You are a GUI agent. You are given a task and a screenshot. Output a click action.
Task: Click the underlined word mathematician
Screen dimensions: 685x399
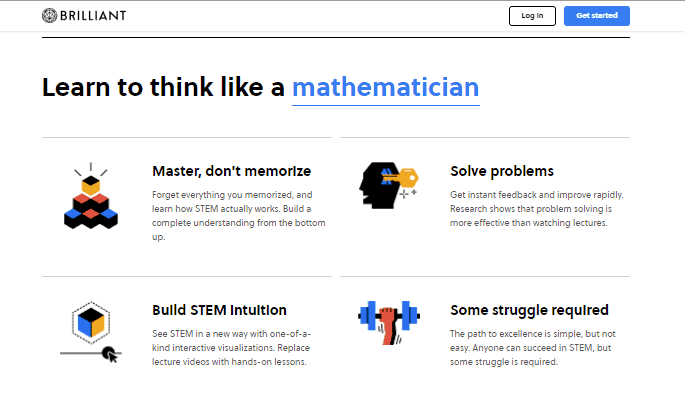click(x=386, y=88)
